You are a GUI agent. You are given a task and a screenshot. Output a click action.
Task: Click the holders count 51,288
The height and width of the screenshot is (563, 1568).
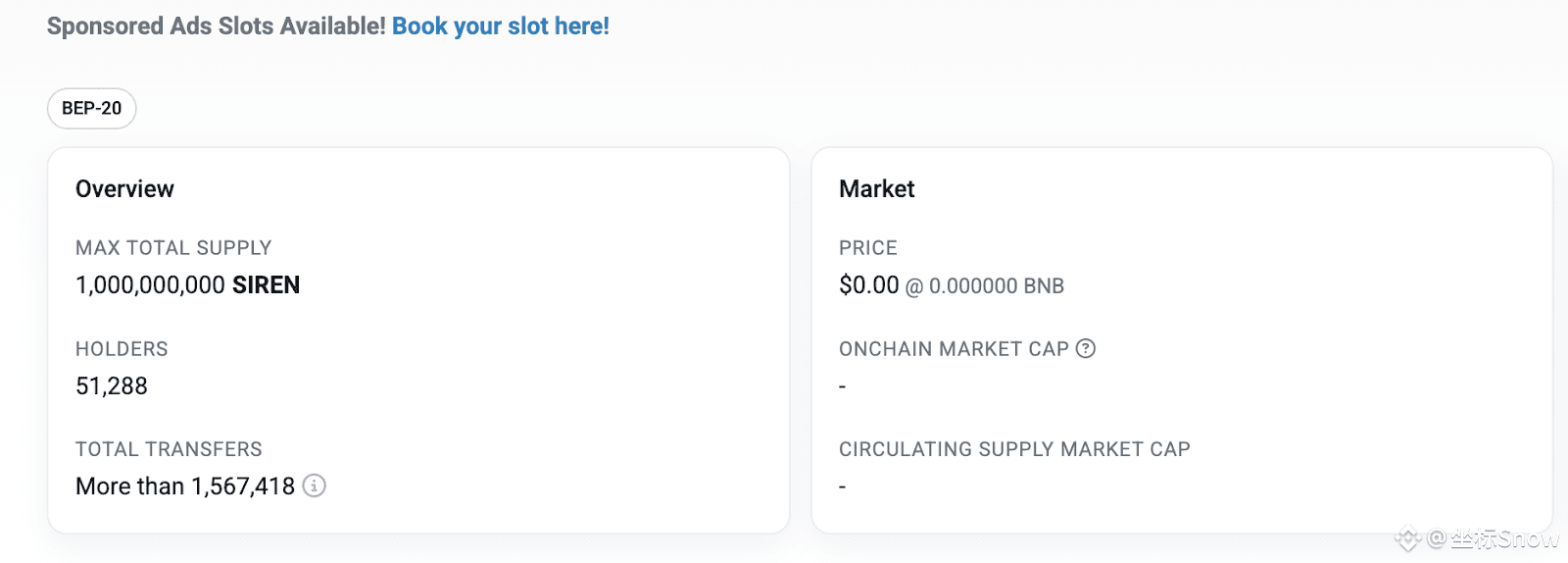click(112, 386)
